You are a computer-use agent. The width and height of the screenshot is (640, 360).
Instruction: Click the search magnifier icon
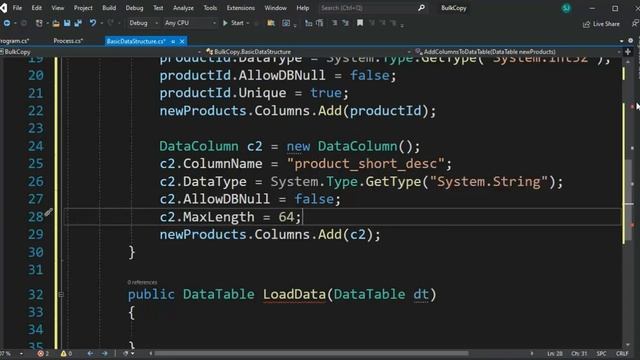(421, 8)
